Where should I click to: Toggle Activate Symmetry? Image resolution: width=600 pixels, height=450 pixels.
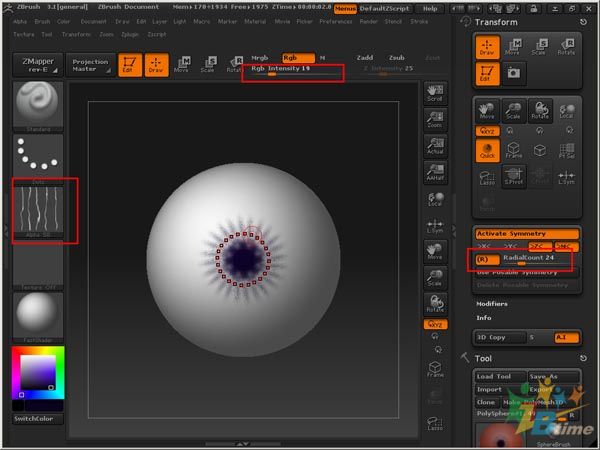(527, 233)
